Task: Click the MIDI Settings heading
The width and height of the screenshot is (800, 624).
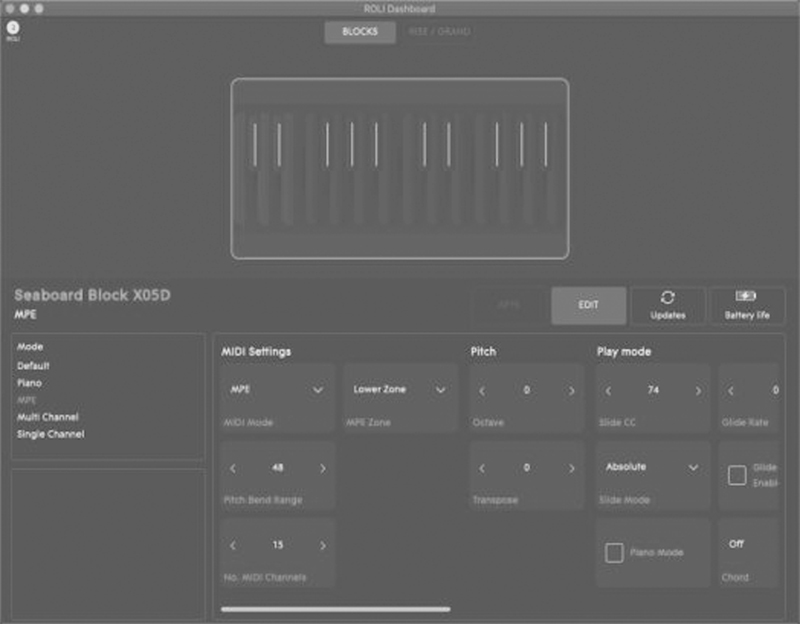Action: tap(256, 352)
